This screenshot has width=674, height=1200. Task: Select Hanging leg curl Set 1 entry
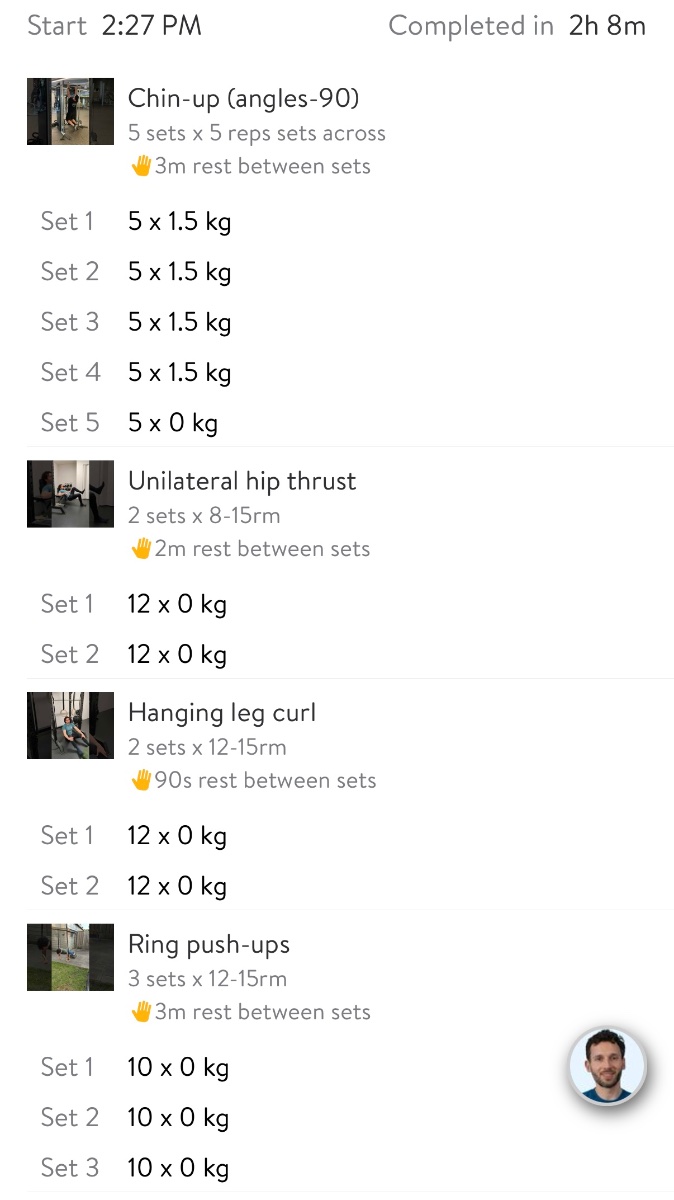[x=177, y=836]
